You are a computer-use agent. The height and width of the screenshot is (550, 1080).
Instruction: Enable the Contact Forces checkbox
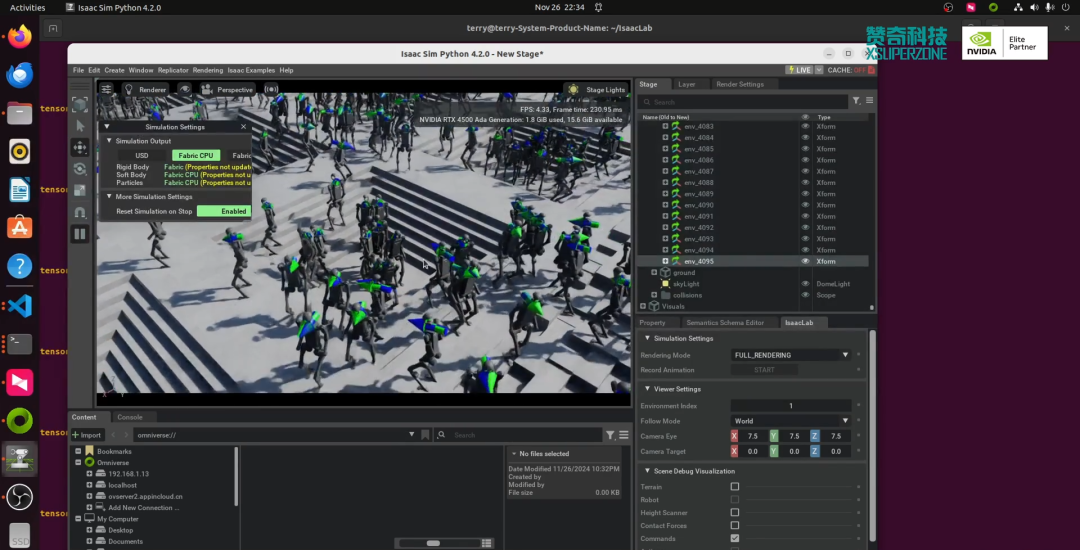(735, 526)
